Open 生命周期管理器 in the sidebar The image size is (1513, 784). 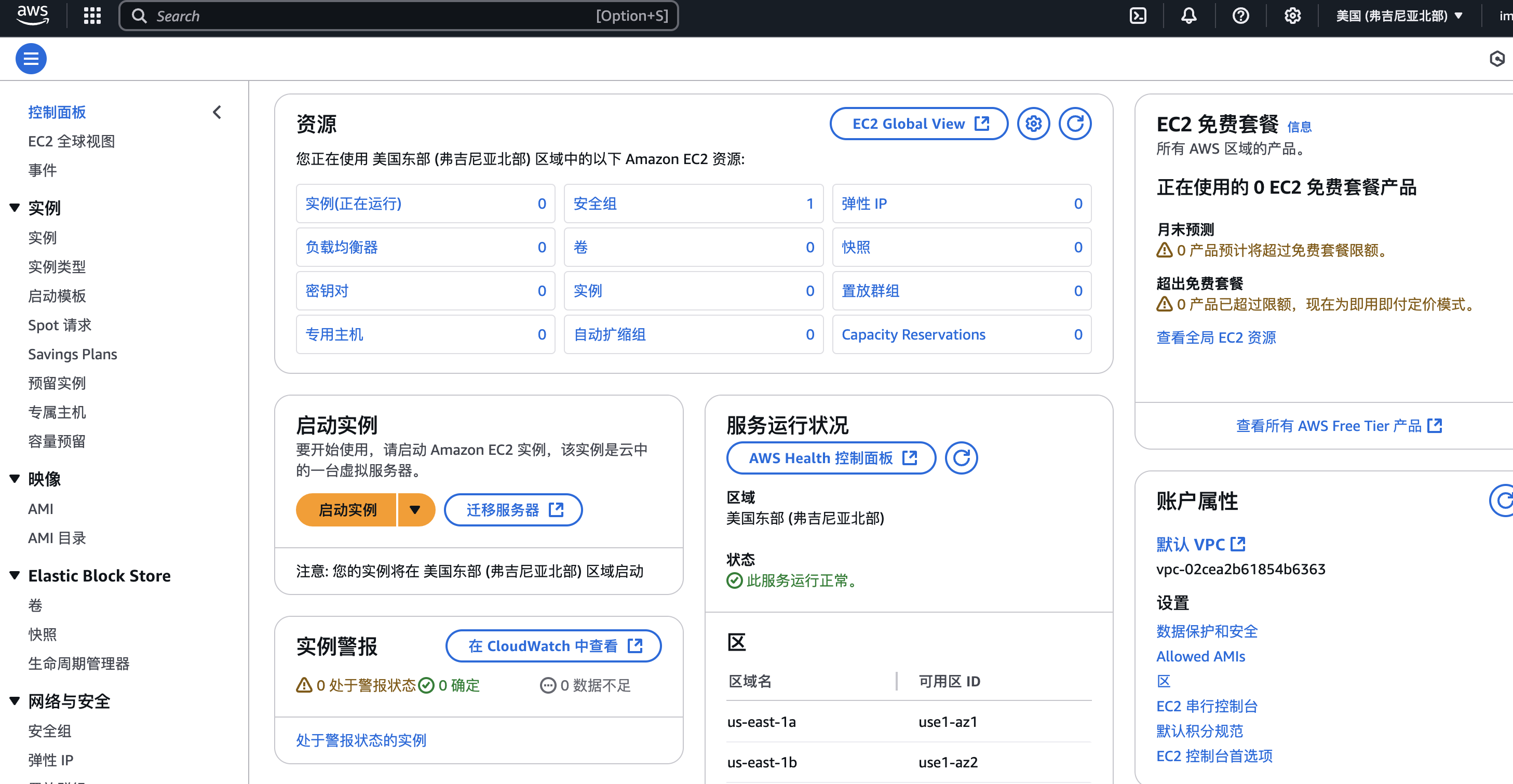(x=79, y=664)
